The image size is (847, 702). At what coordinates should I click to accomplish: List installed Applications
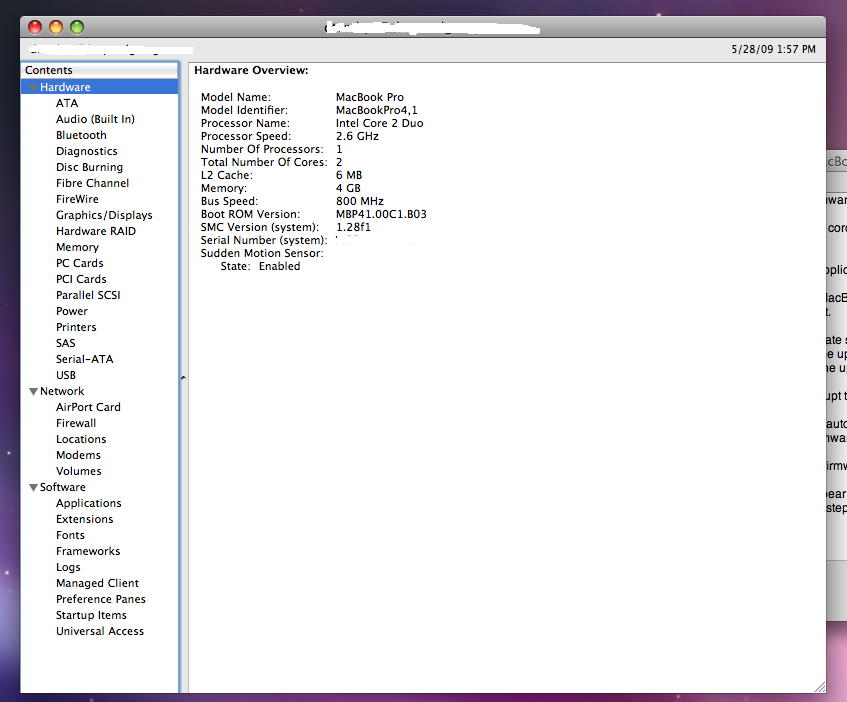[x=89, y=503]
